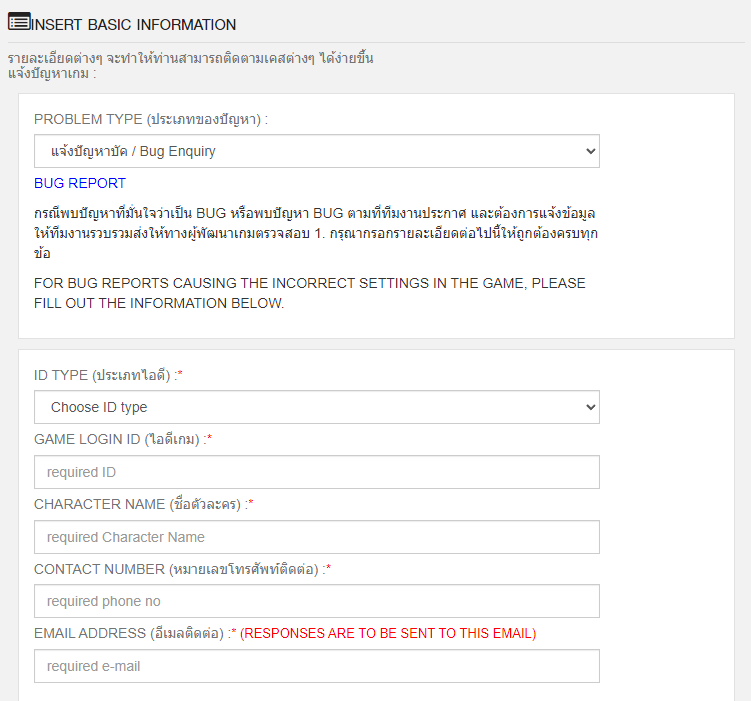Click the required e-mail input field
Screen dimensions: 751x701
(316, 666)
